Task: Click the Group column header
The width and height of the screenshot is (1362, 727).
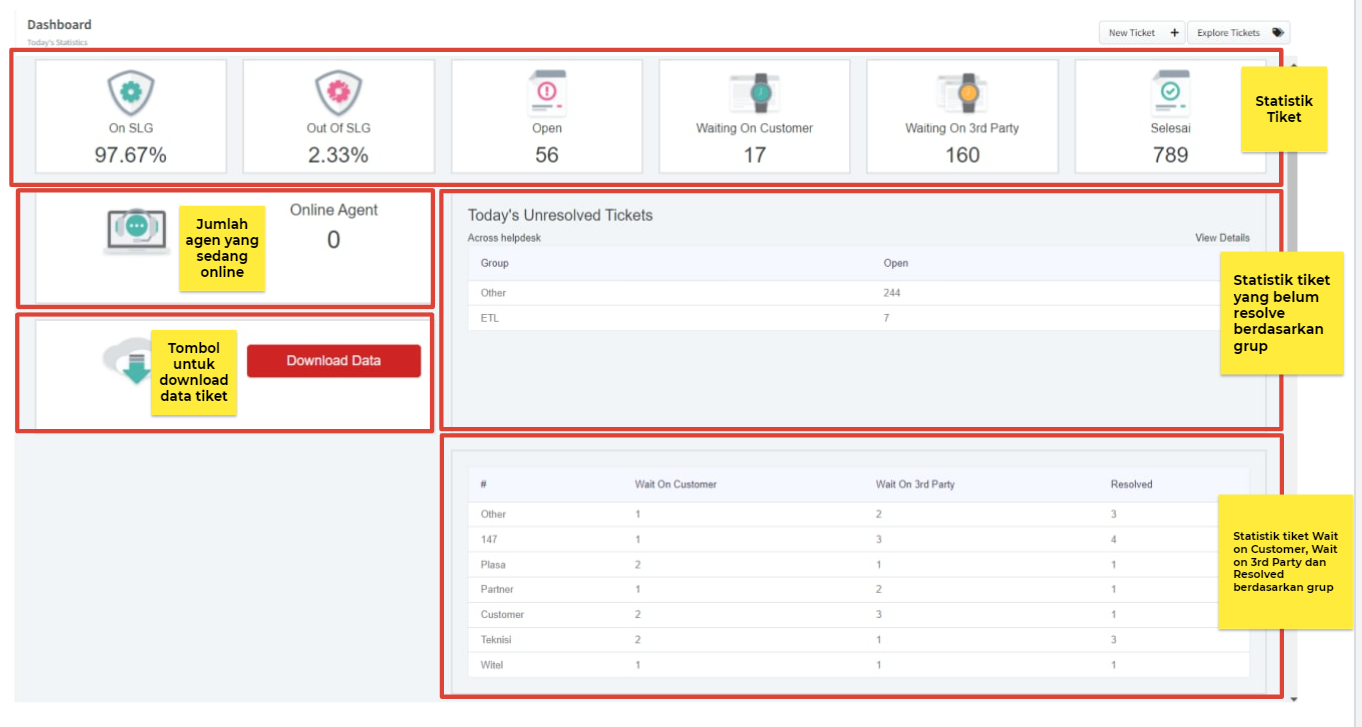Action: coord(494,263)
